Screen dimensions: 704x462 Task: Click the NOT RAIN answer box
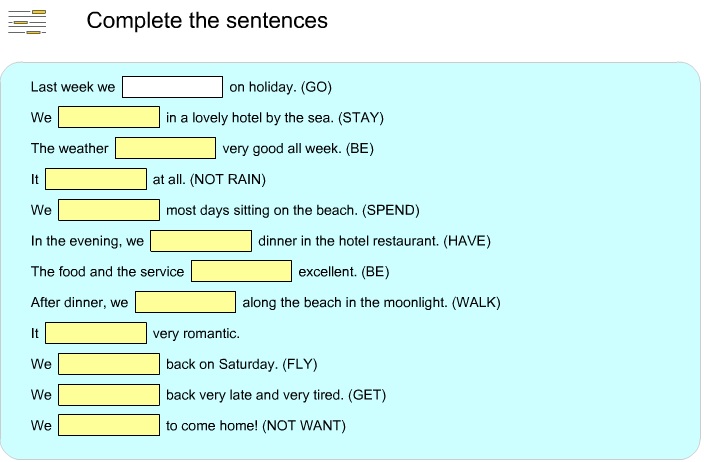pos(95,179)
